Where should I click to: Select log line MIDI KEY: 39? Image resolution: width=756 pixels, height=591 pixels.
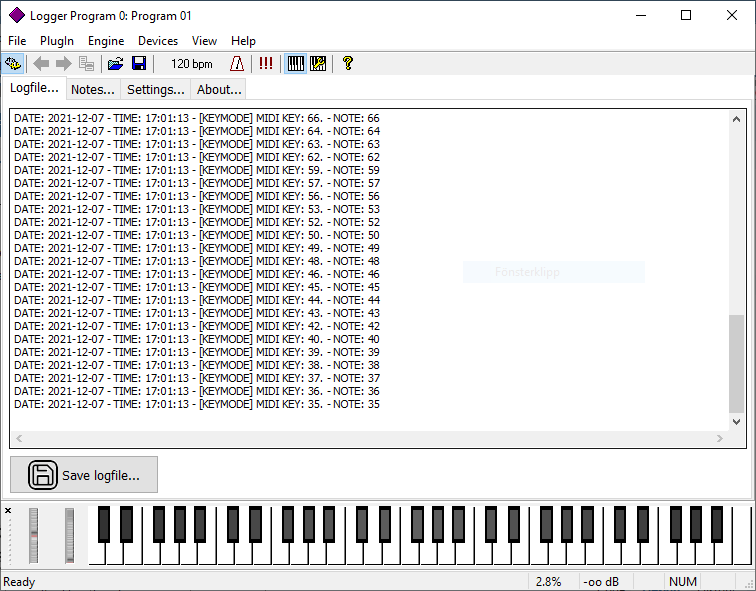coord(197,352)
